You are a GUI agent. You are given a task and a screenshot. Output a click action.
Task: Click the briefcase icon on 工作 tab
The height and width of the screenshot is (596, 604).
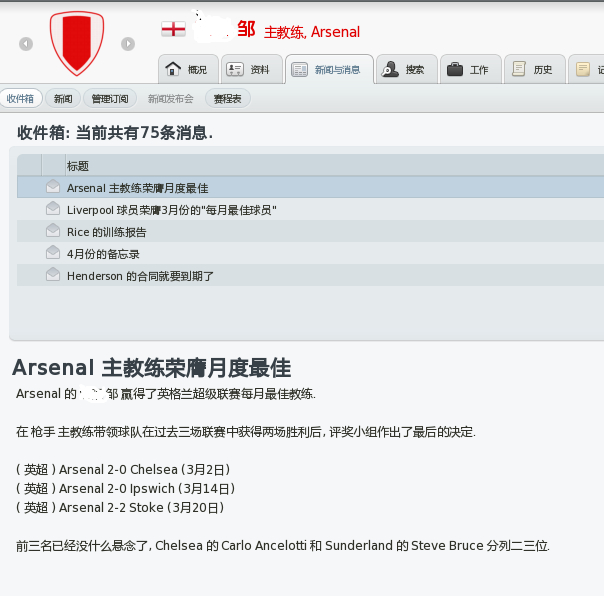tap(455, 69)
